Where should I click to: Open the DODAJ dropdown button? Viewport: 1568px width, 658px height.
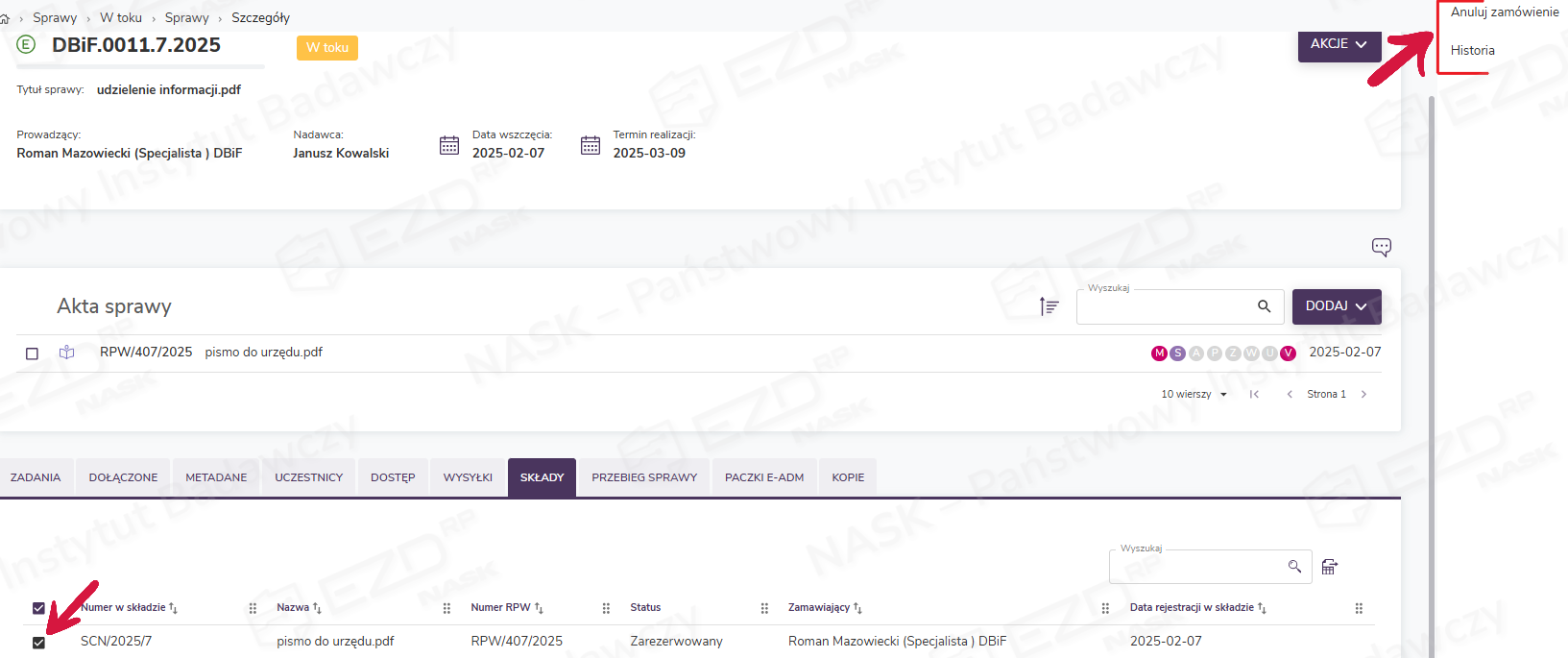coord(1336,306)
